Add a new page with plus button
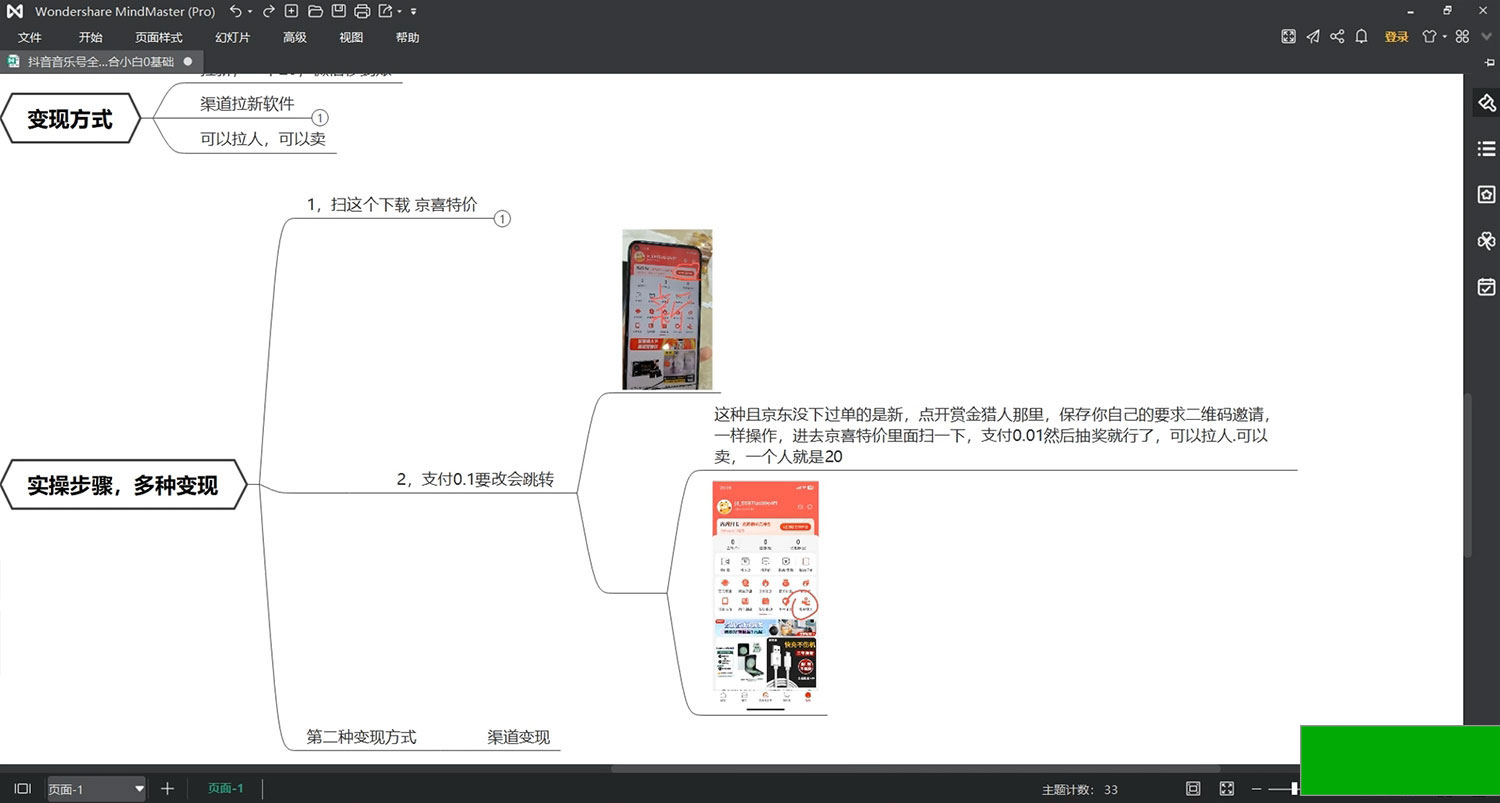The width and height of the screenshot is (1500, 803). tap(168, 788)
